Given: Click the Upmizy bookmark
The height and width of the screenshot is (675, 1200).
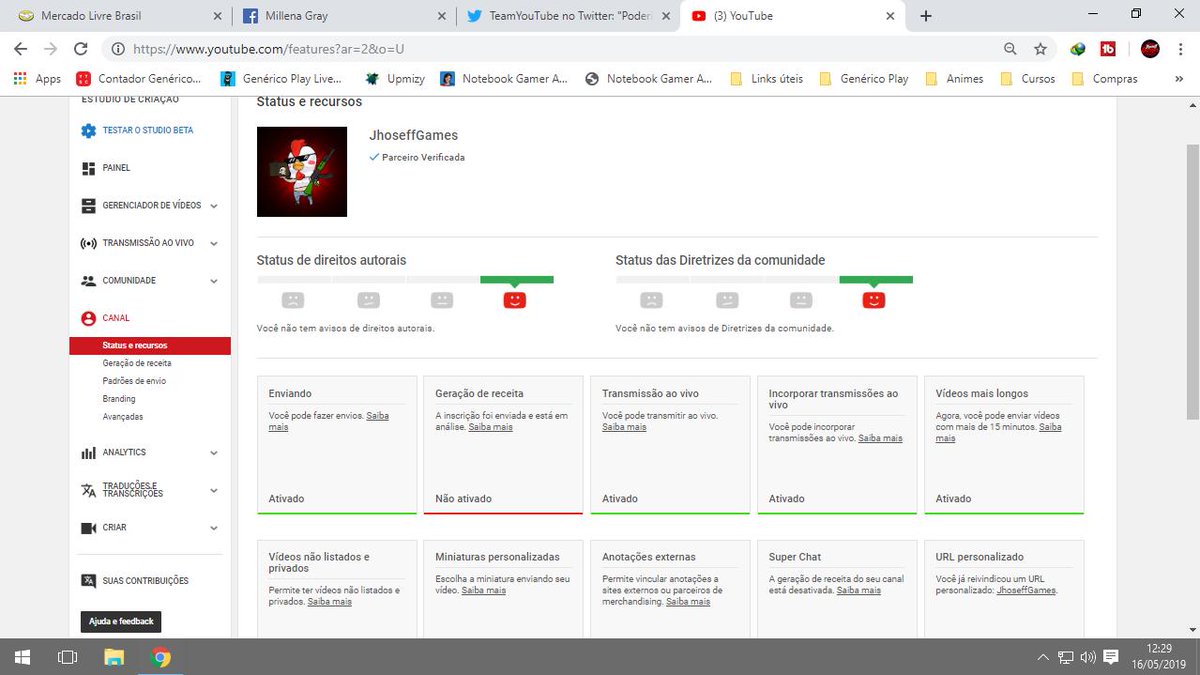Looking at the screenshot, I should point(394,78).
